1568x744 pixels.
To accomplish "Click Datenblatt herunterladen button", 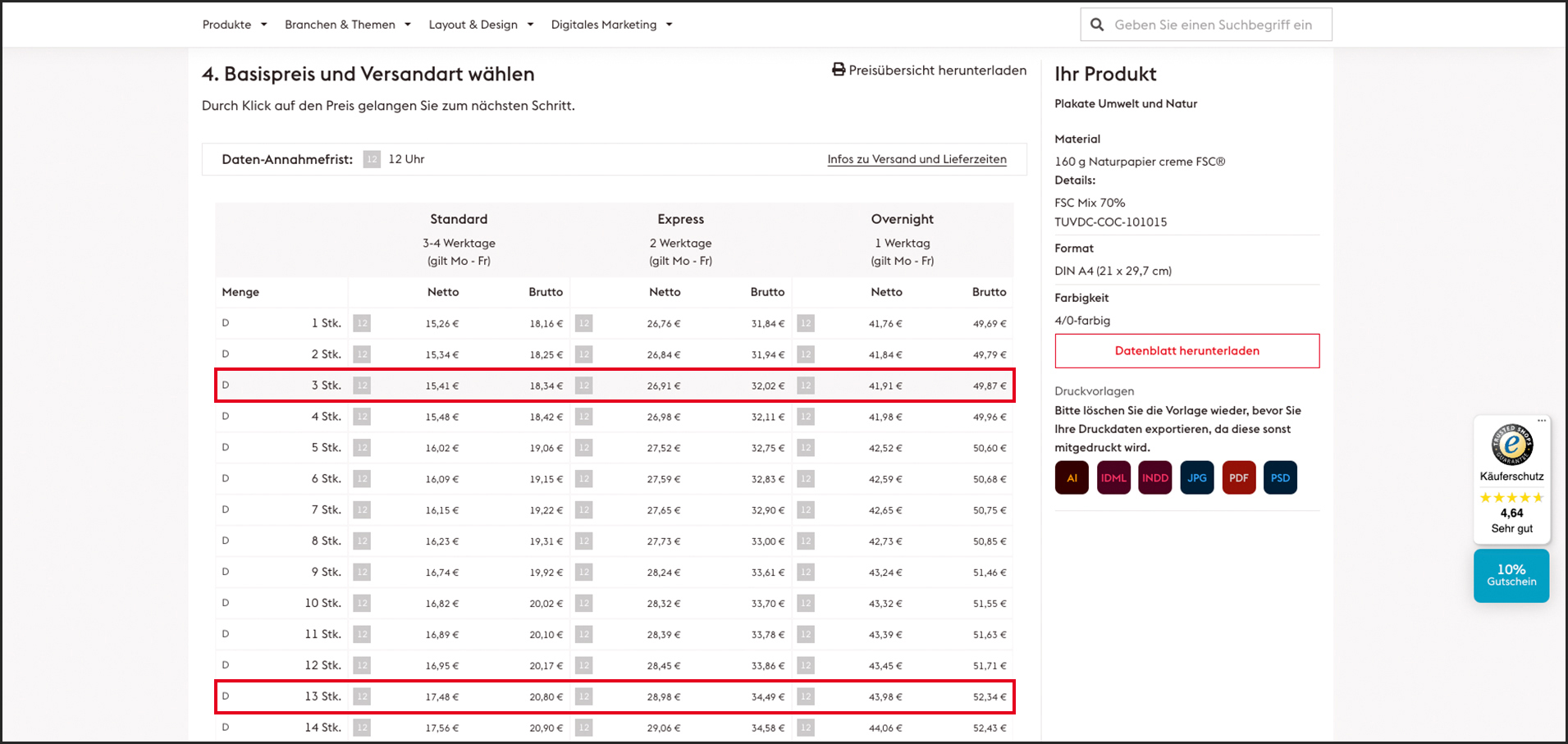I will pyautogui.click(x=1186, y=351).
